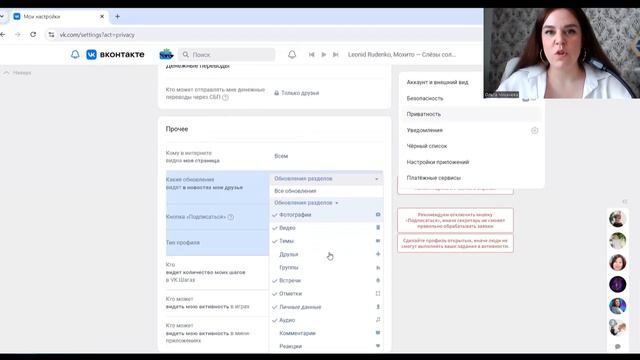The image size is (640, 360).
Task: Open site information icon in address bar
Action: [51, 35]
